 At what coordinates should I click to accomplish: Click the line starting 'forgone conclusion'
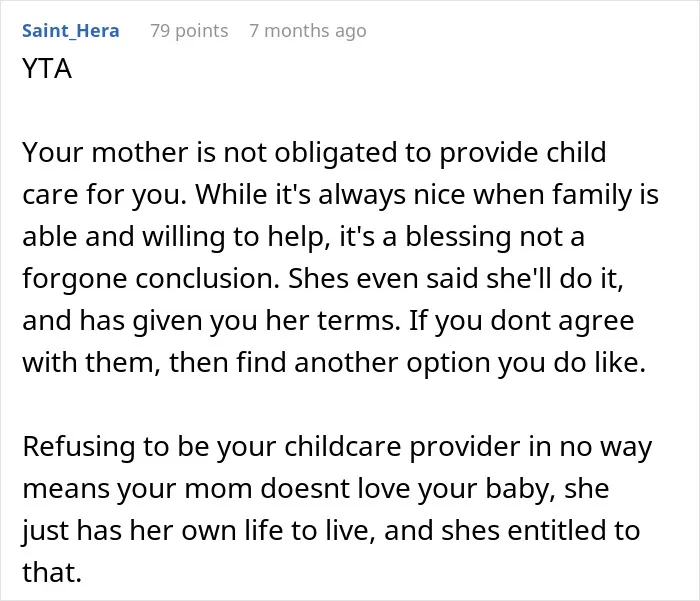(322, 279)
